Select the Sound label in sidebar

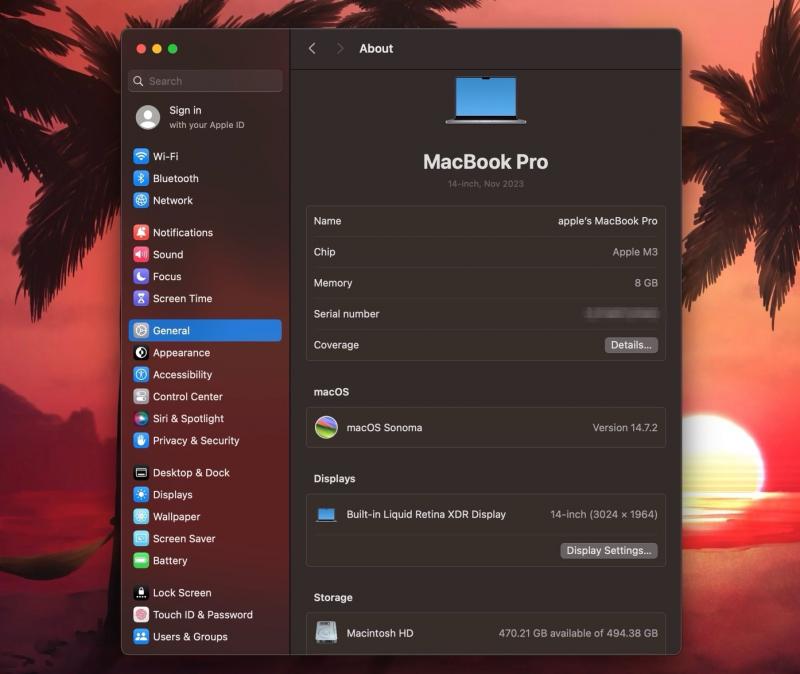168,254
